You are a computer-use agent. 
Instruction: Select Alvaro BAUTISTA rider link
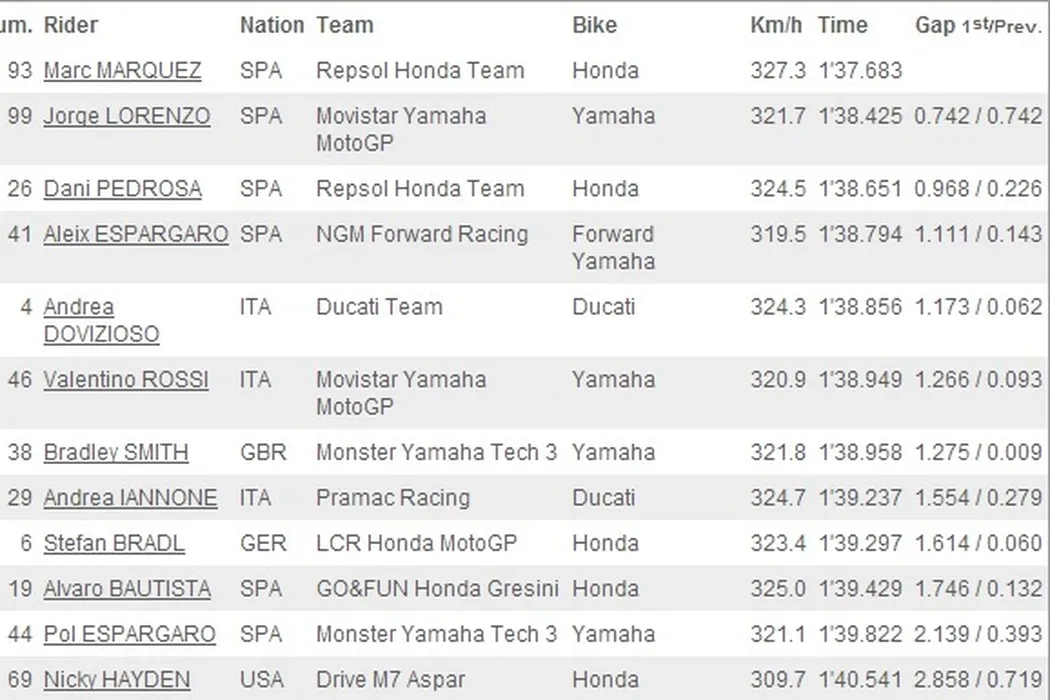point(127,589)
